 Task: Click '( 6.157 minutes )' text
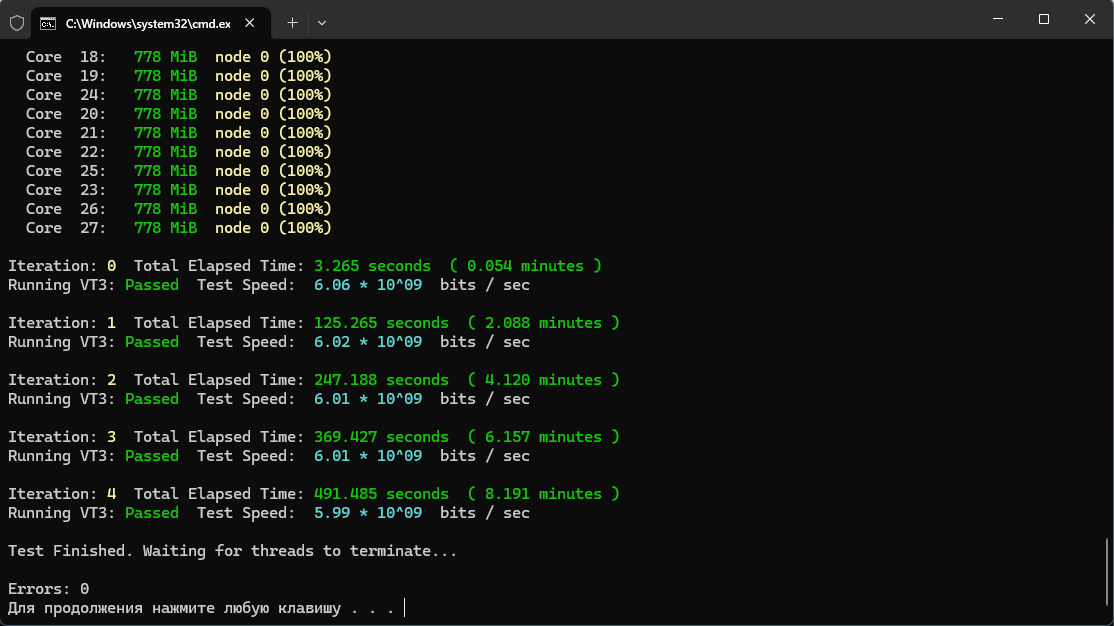tap(544, 437)
